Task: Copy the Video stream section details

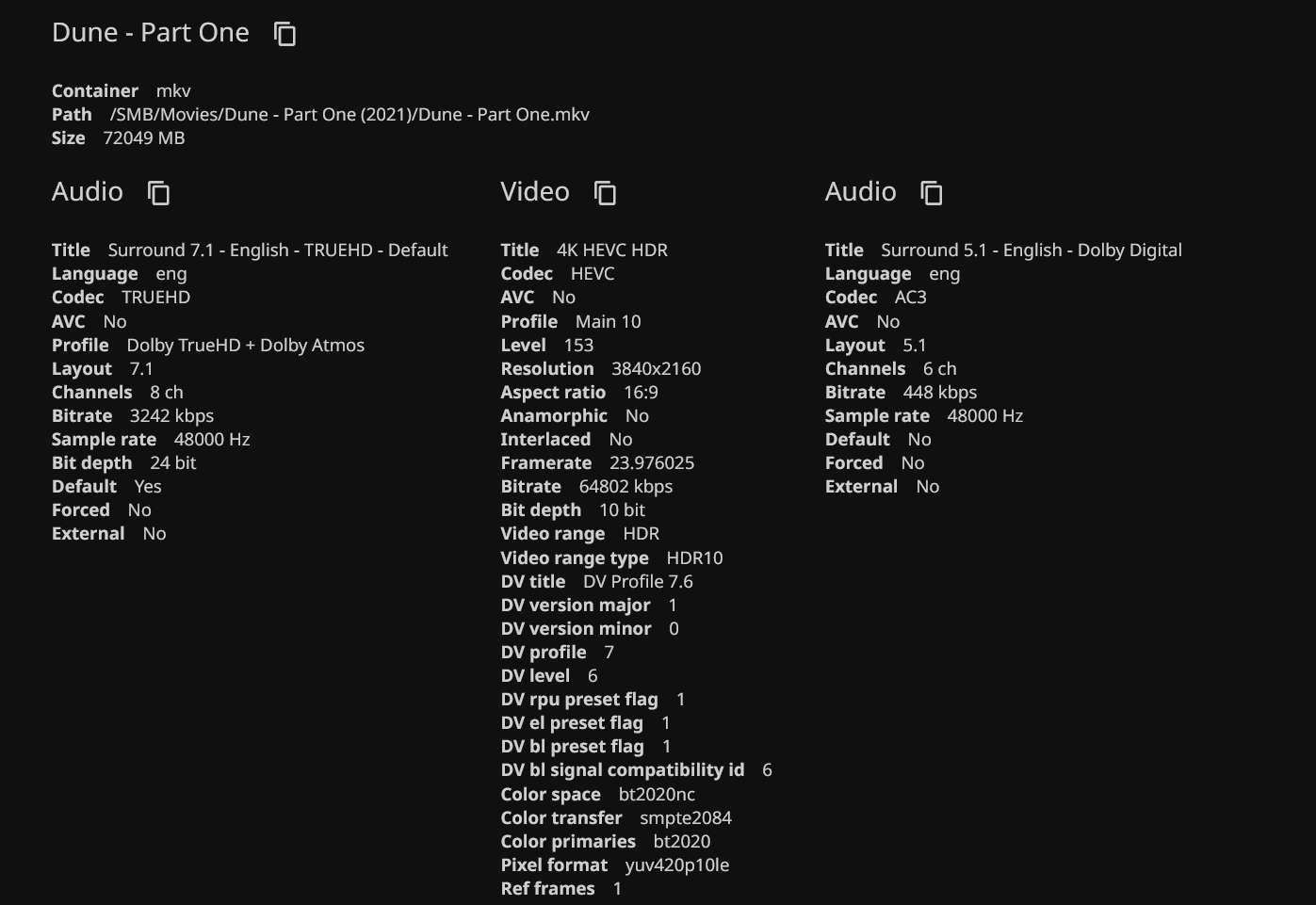Action: click(605, 193)
